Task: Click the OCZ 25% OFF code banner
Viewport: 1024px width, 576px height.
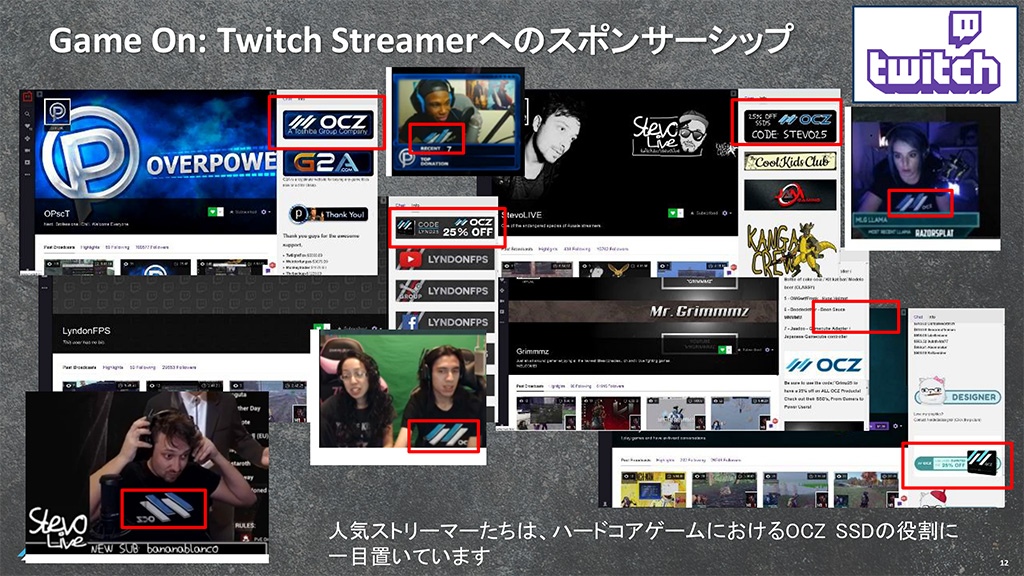Action: point(445,227)
